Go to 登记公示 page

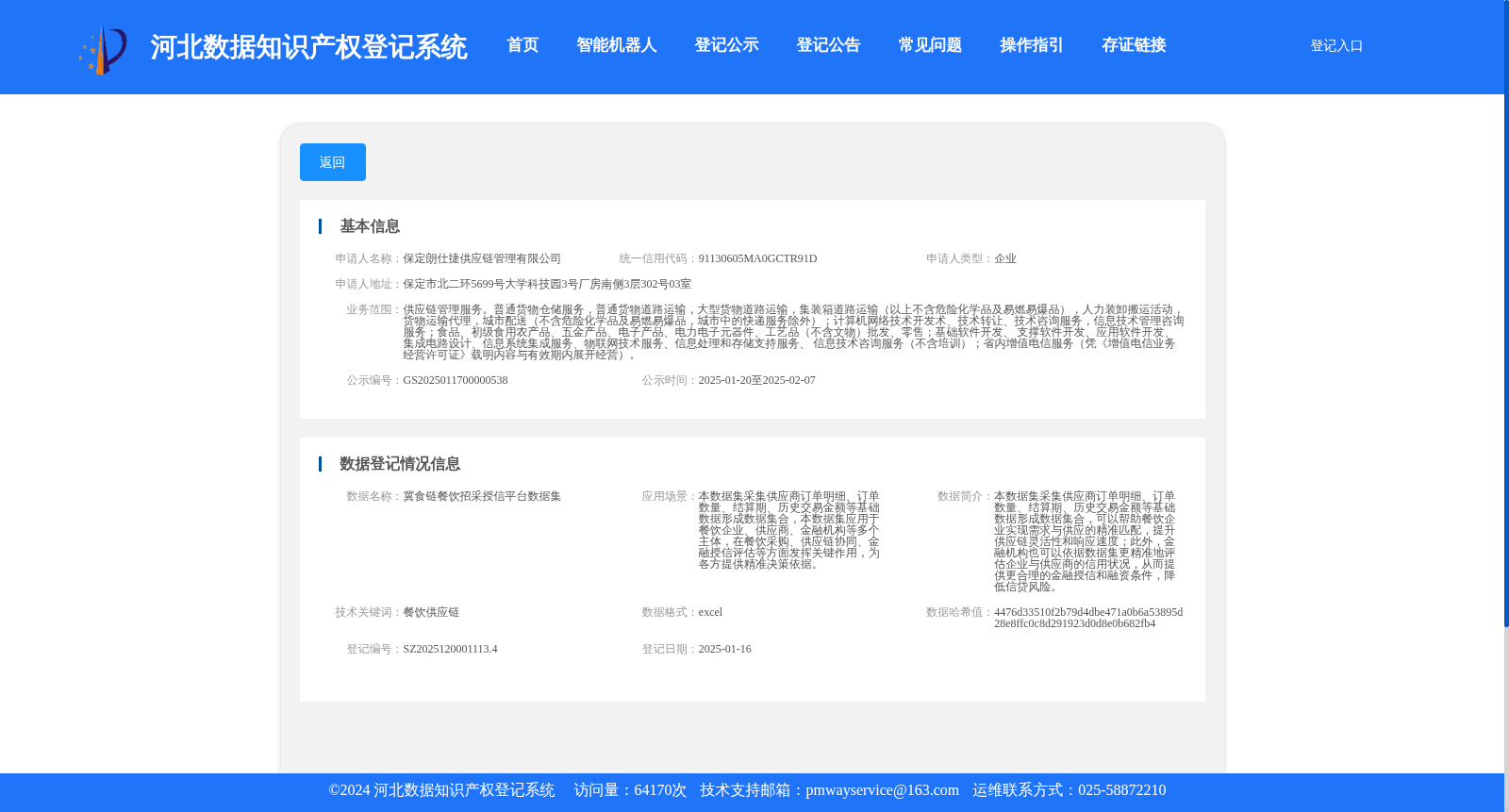pos(726,45)
